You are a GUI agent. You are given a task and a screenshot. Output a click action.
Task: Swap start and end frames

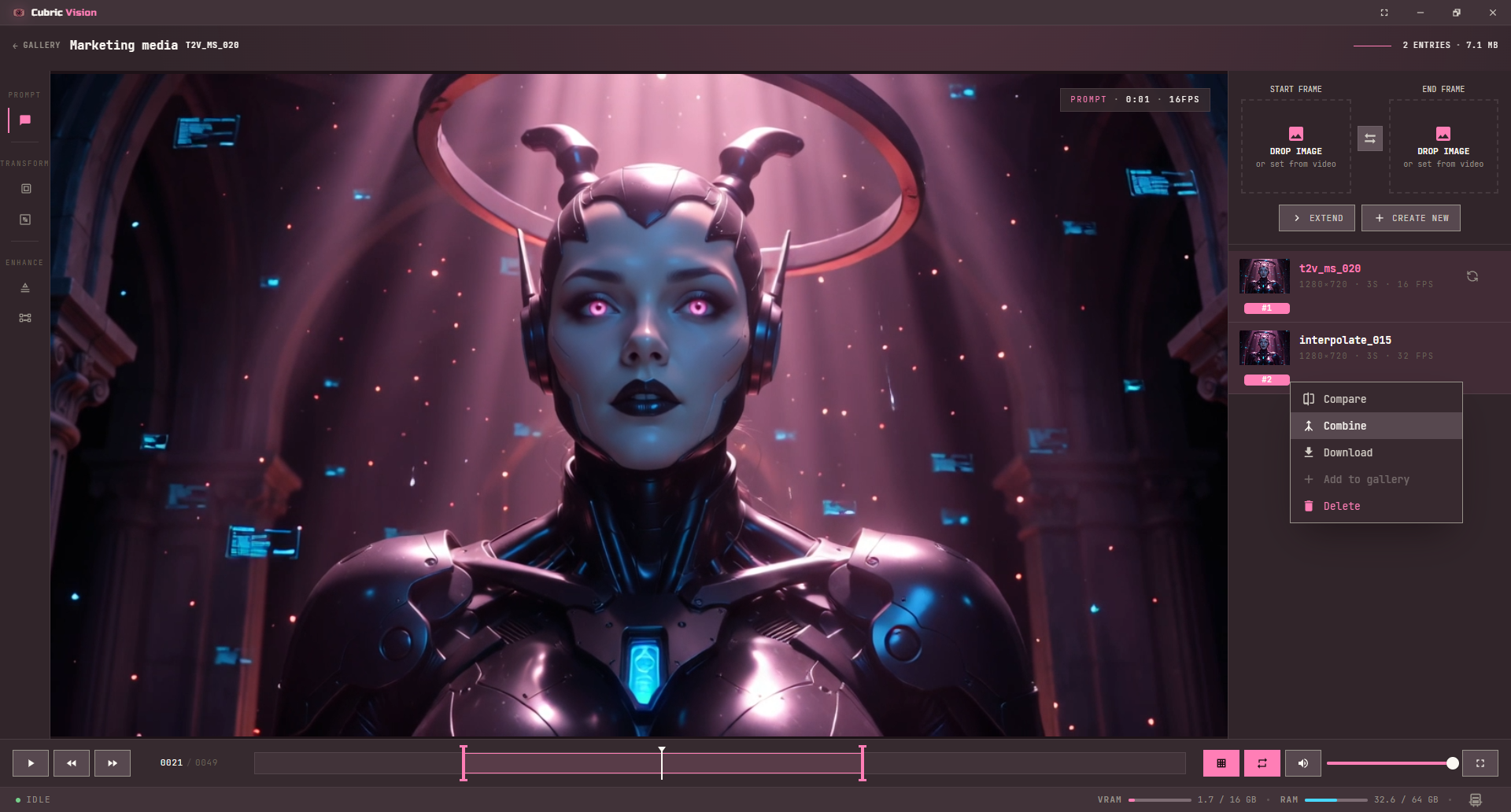1370,138
